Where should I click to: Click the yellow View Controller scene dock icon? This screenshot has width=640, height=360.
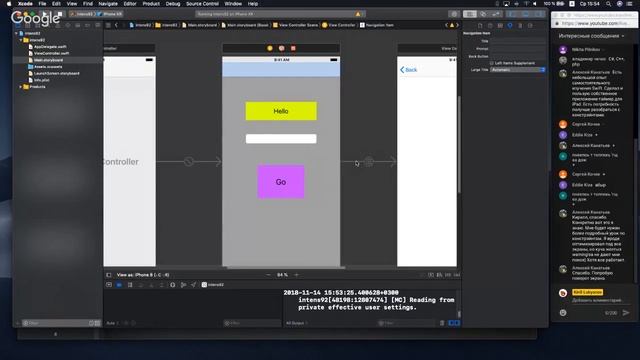coord(269,48)
